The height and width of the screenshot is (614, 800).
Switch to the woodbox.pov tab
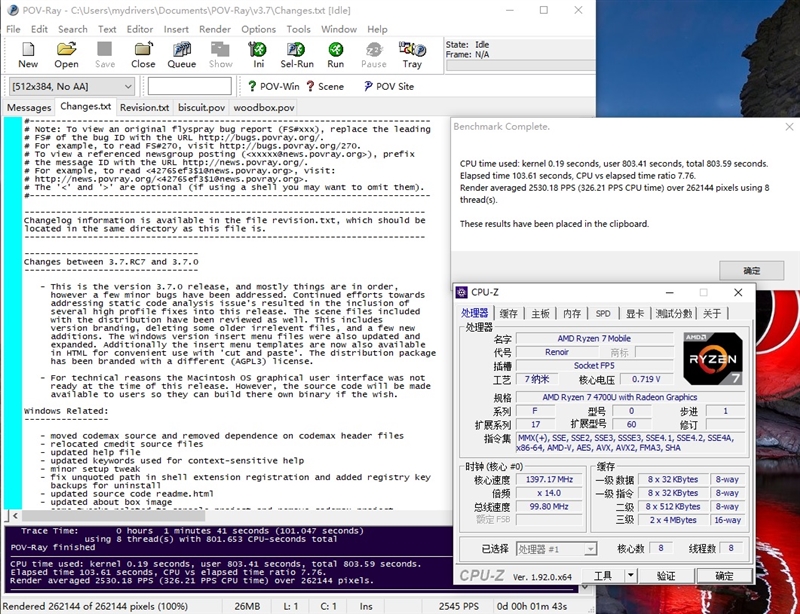click(x=265, y=107)
